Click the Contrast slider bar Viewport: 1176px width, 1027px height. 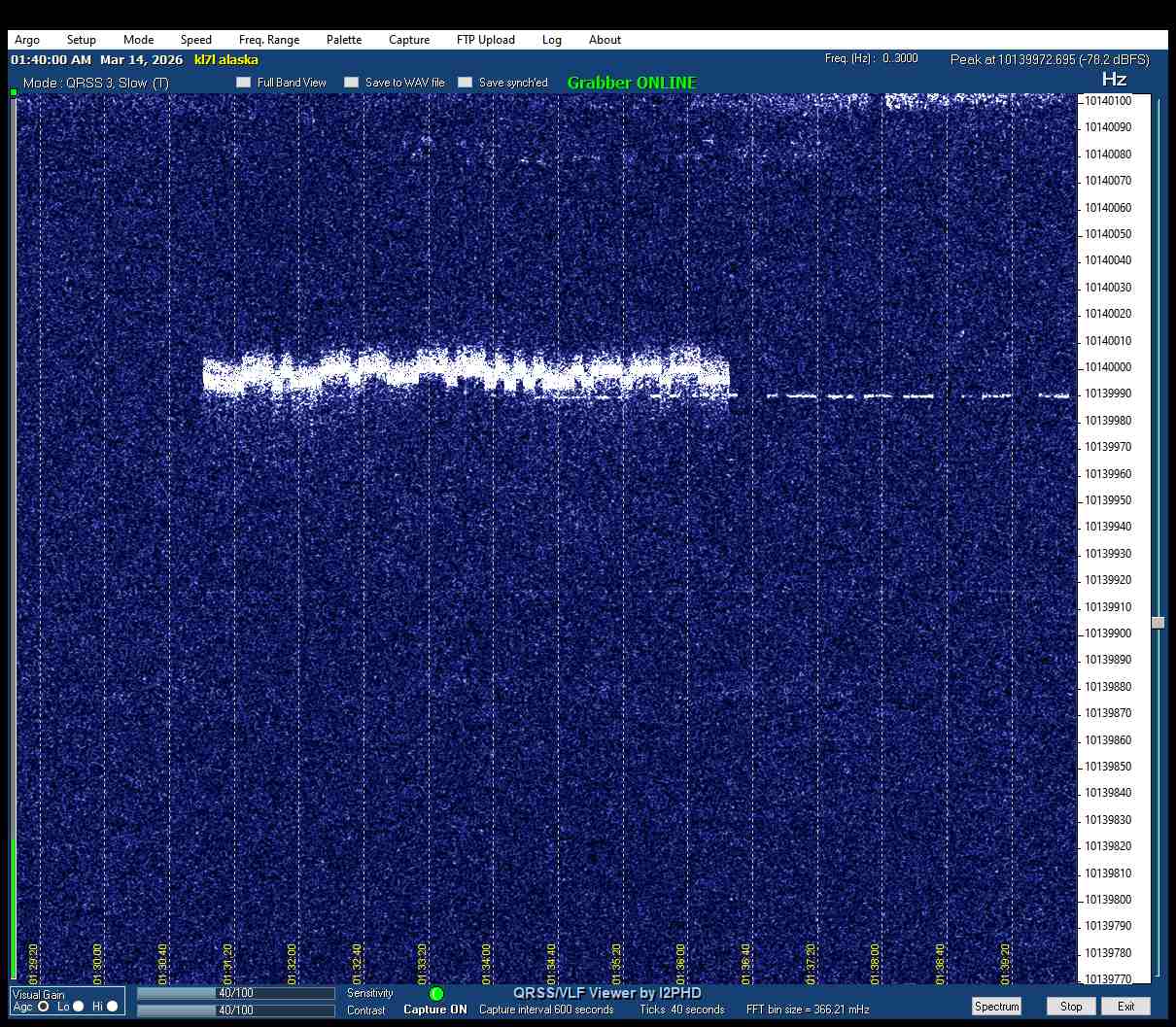coord(236,1010)
